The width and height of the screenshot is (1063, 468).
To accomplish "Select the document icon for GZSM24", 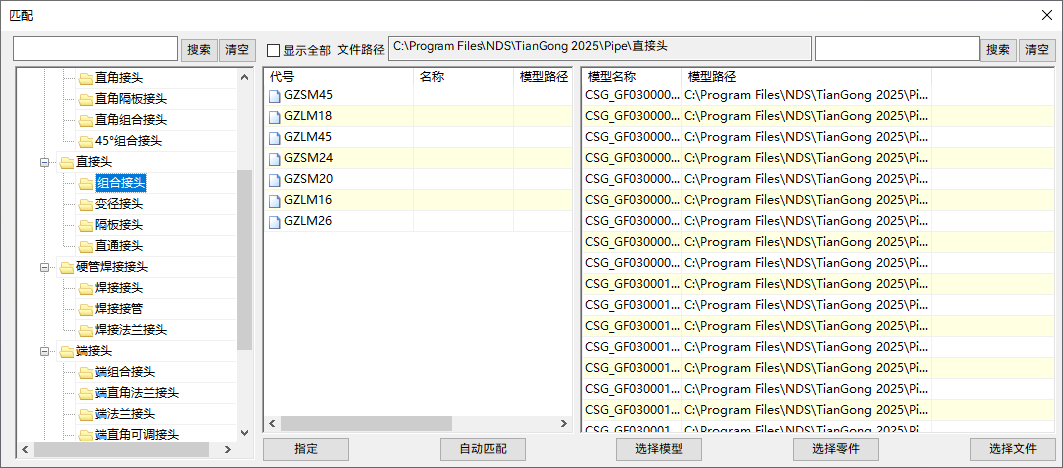I will 274,158.
